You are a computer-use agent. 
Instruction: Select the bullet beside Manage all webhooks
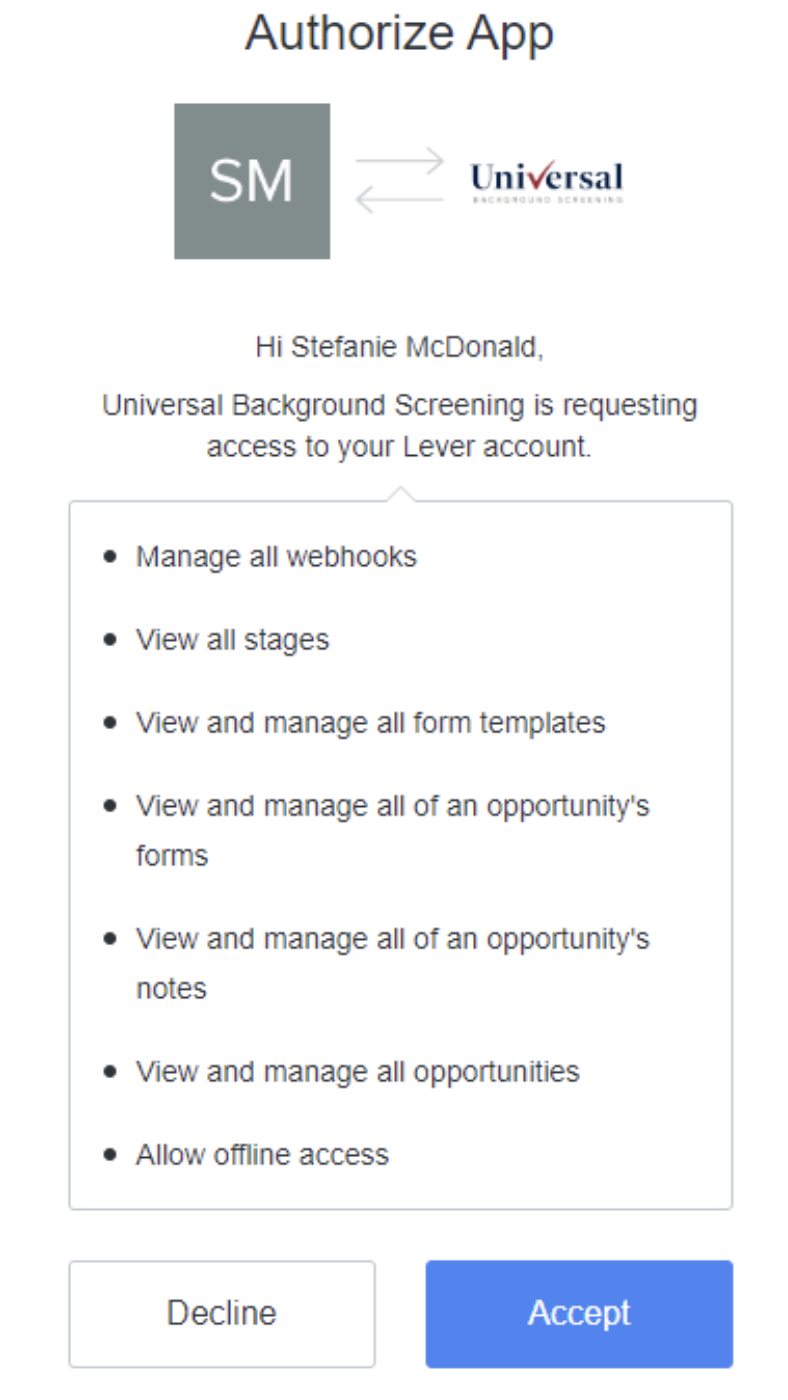pos(110,557)
